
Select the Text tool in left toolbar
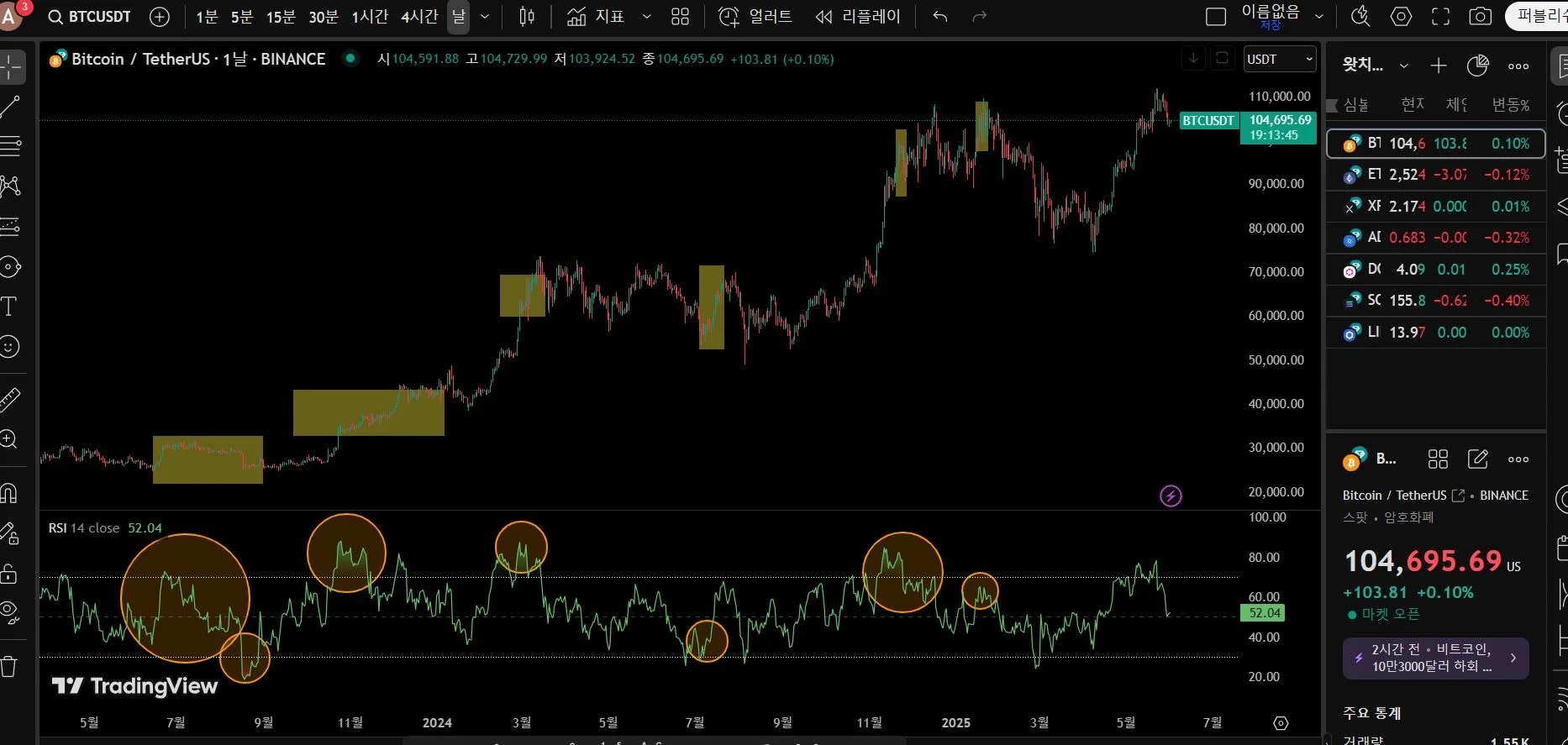(9, 307)
